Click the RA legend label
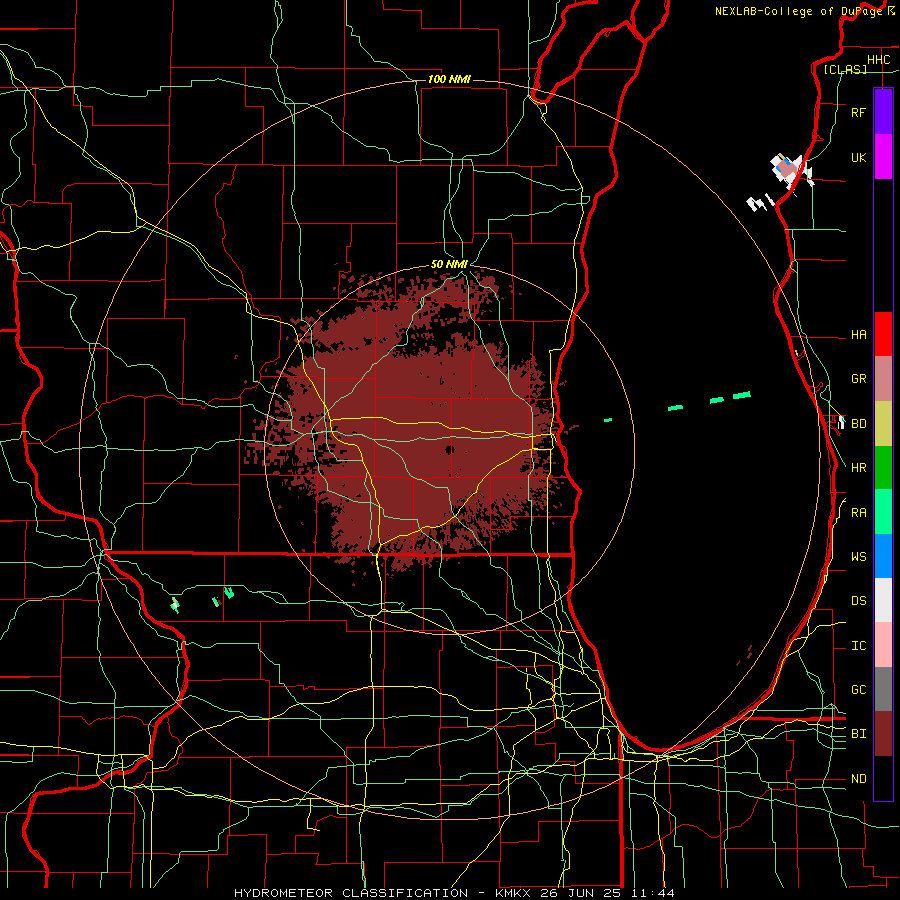This screenshot has height=900, width=900. 858,513
